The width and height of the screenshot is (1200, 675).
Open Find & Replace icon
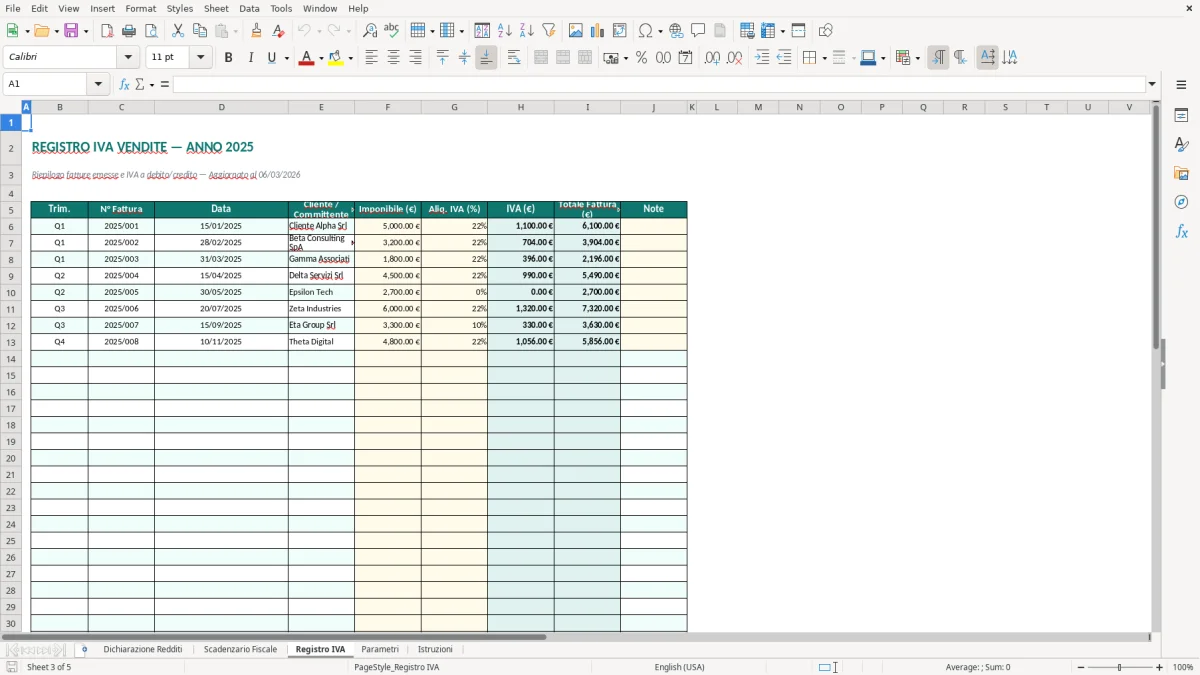370,31
